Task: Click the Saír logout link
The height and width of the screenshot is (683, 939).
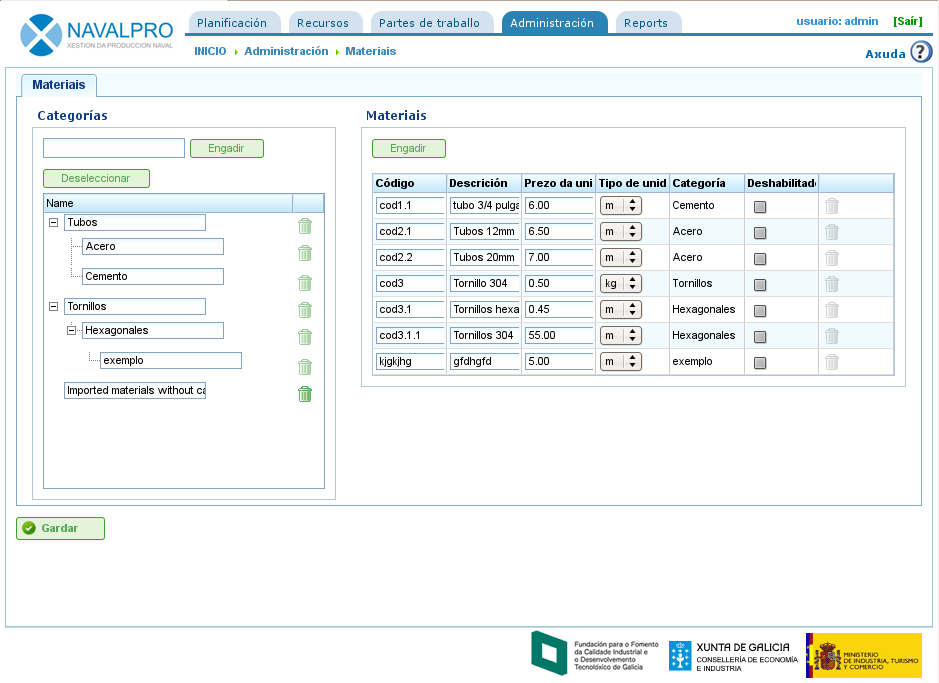Action: tap(907, 21)
